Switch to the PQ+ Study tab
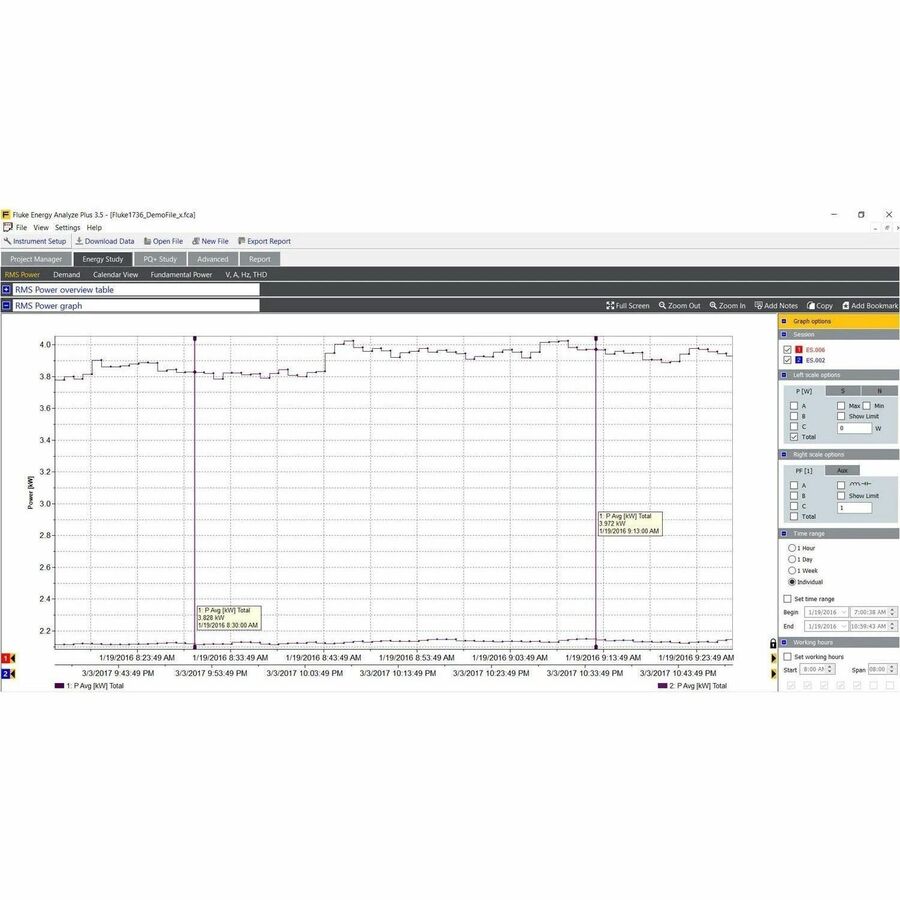Screen dimensions: 900x900 (160, 258)
